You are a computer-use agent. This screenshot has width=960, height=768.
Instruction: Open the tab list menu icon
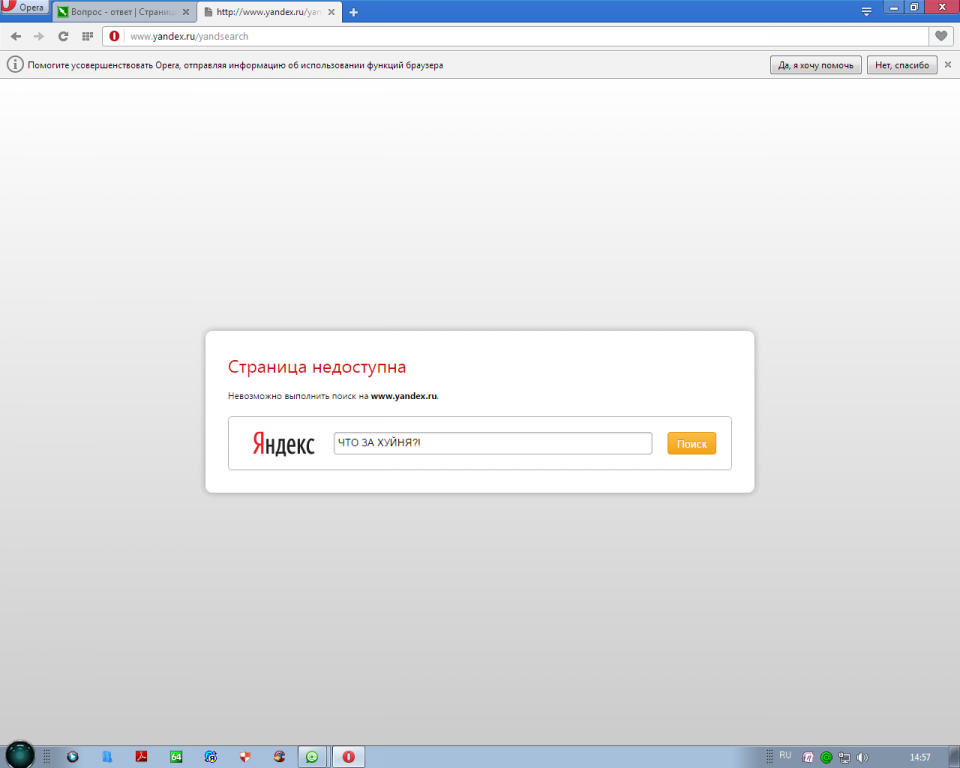[x=866, y=10]
